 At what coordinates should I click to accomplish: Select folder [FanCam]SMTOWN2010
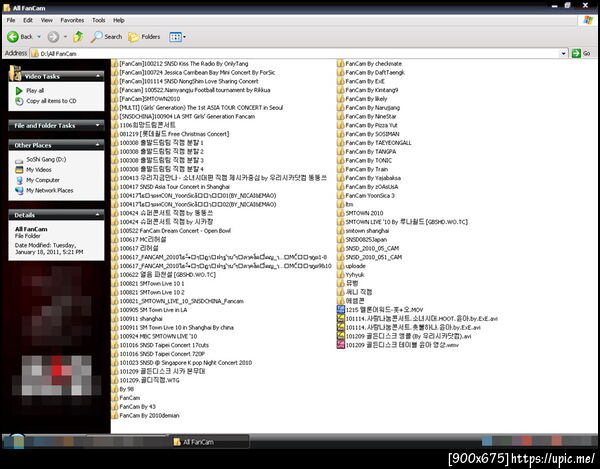[146, 99]
